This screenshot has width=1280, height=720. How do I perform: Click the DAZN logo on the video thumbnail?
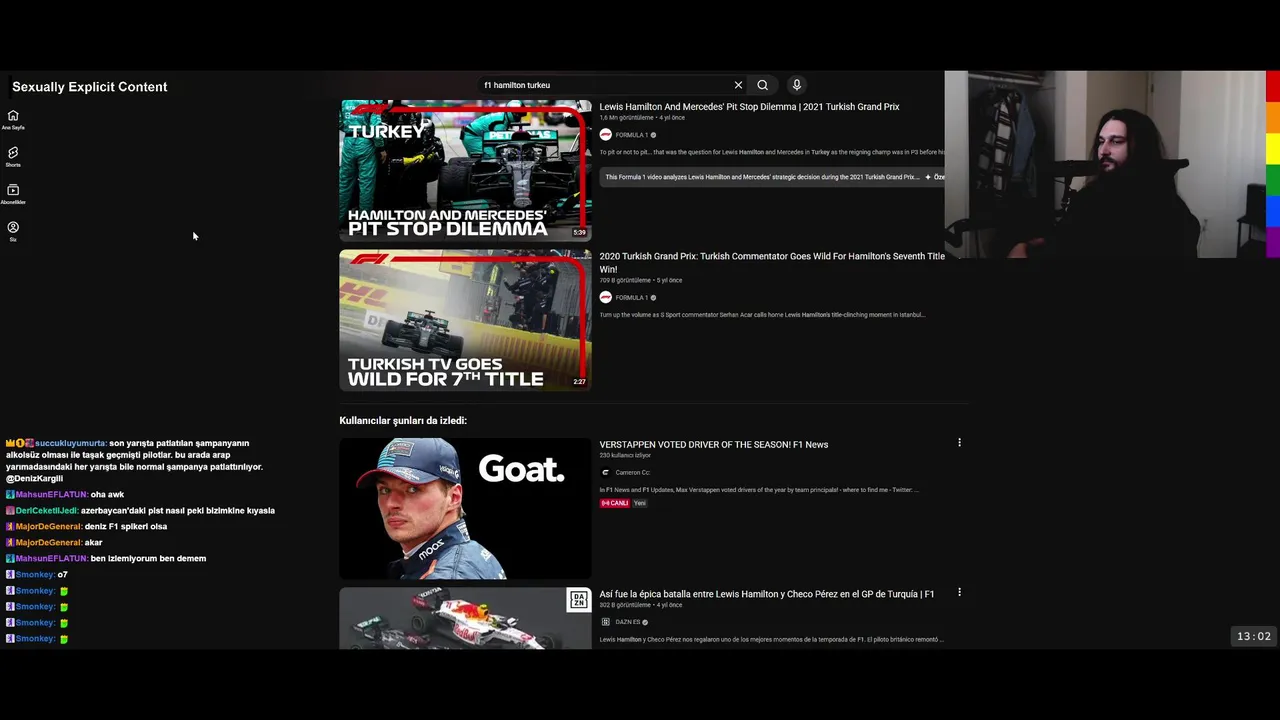[578, 600]
